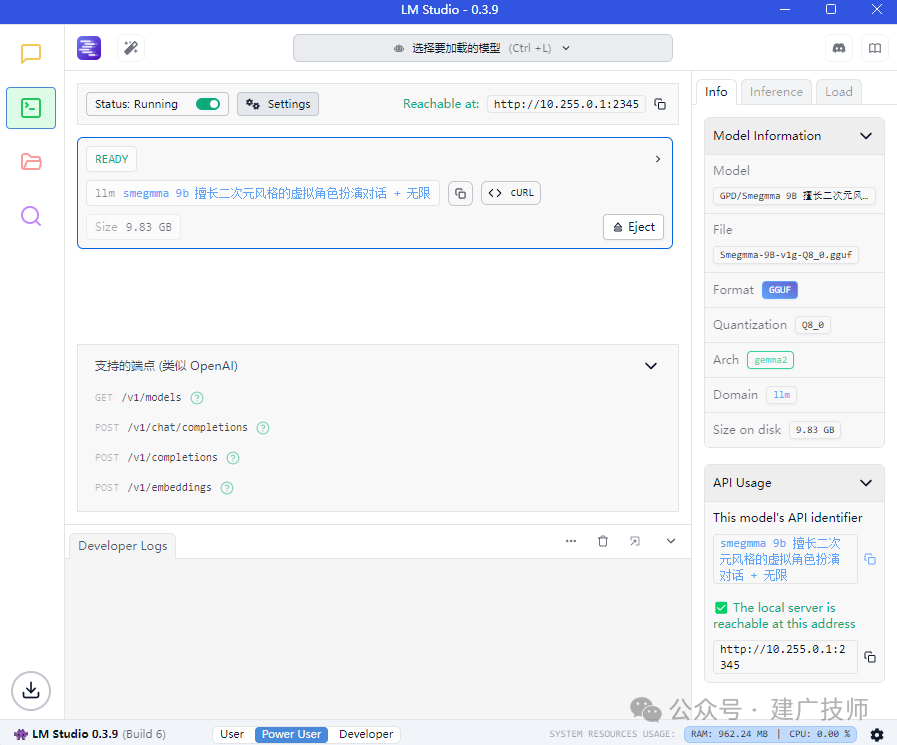
Task: Click the magic wand icon
Action: (x=131, y=48)
